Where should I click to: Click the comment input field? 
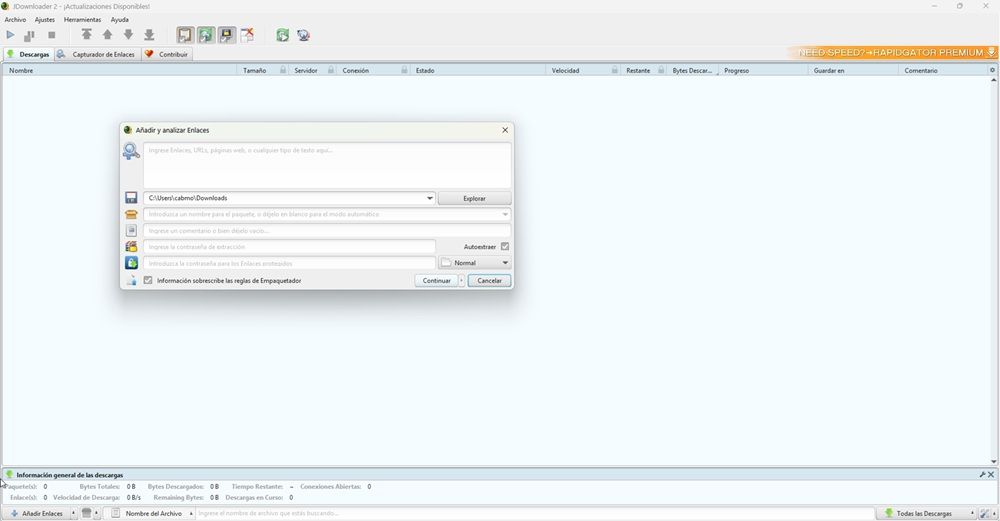pyautogui.click(x=327, y=230)
